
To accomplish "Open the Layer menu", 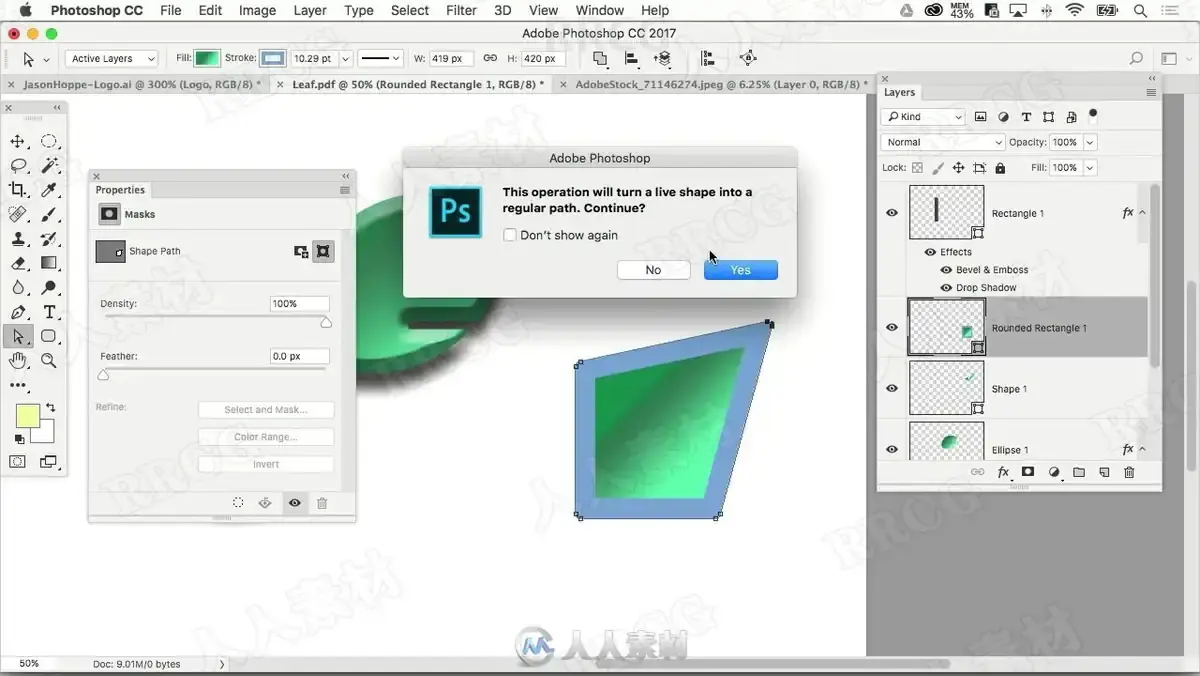I will [x=310, y=10].
